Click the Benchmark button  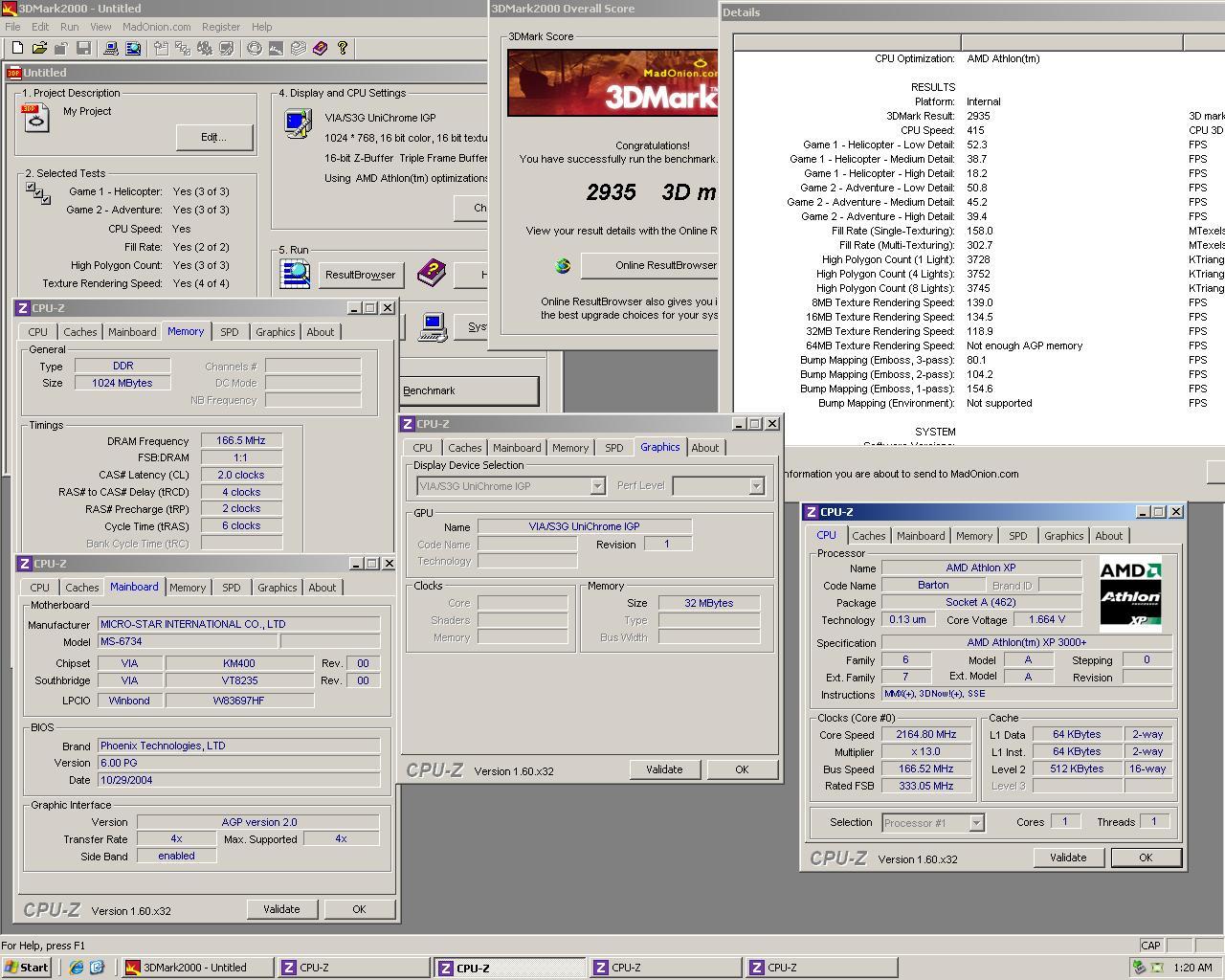(469, 390)
